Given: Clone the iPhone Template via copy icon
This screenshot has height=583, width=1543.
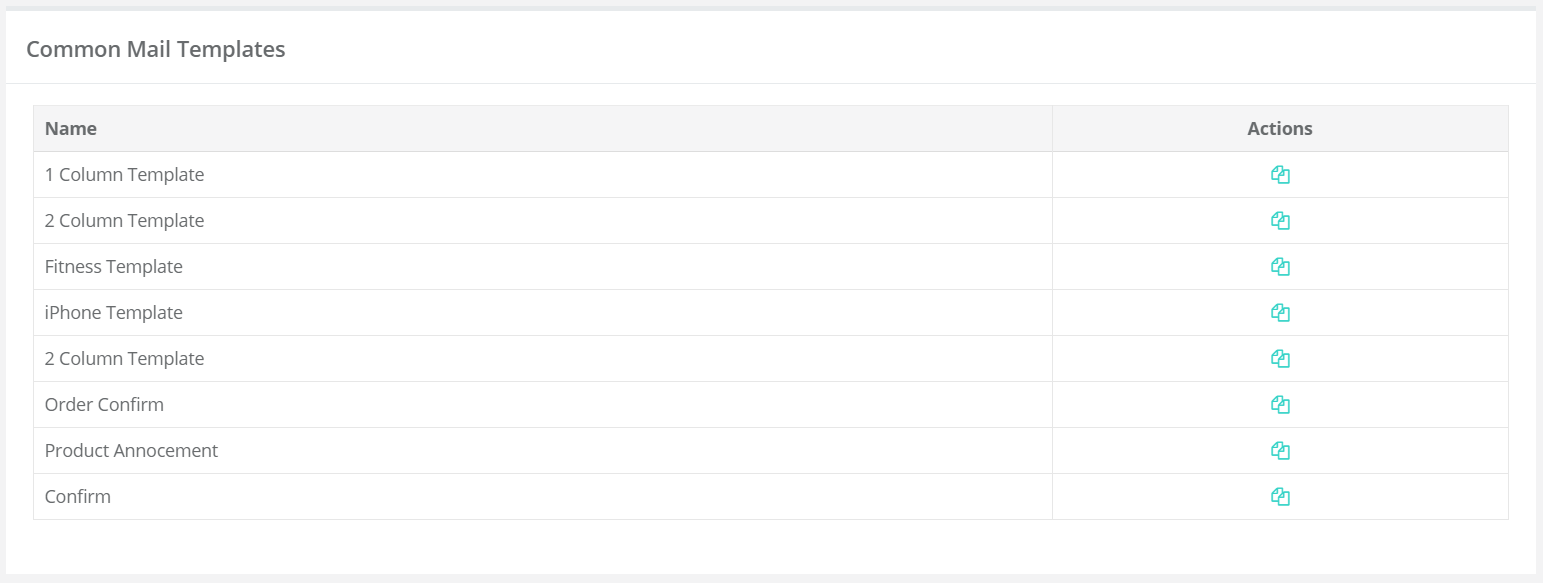Looking at the screenshot, I should 1280,313.
